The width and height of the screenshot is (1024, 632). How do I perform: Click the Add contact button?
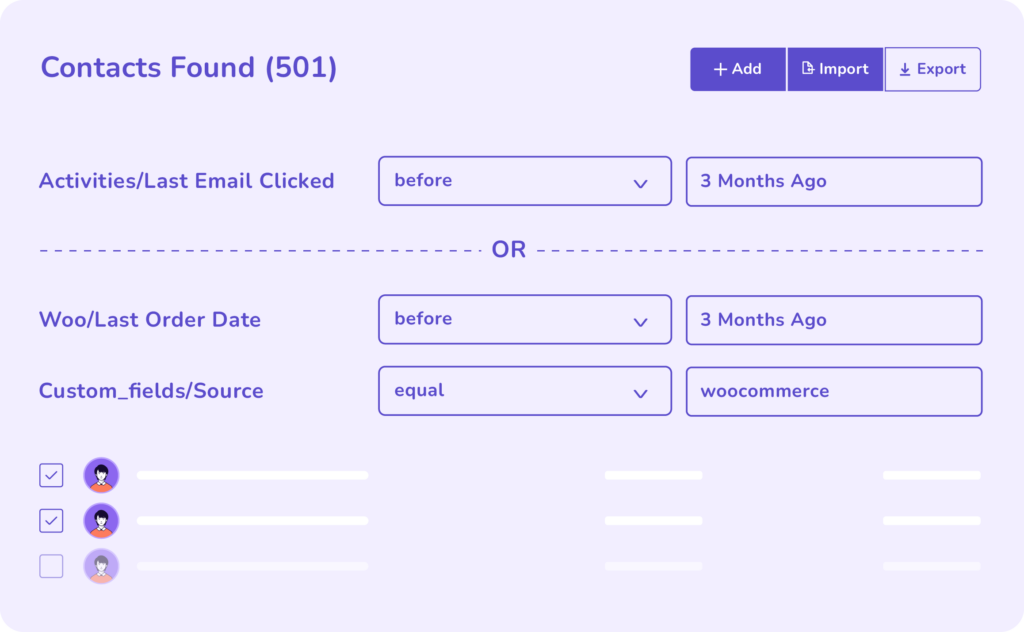coord(738,69)
